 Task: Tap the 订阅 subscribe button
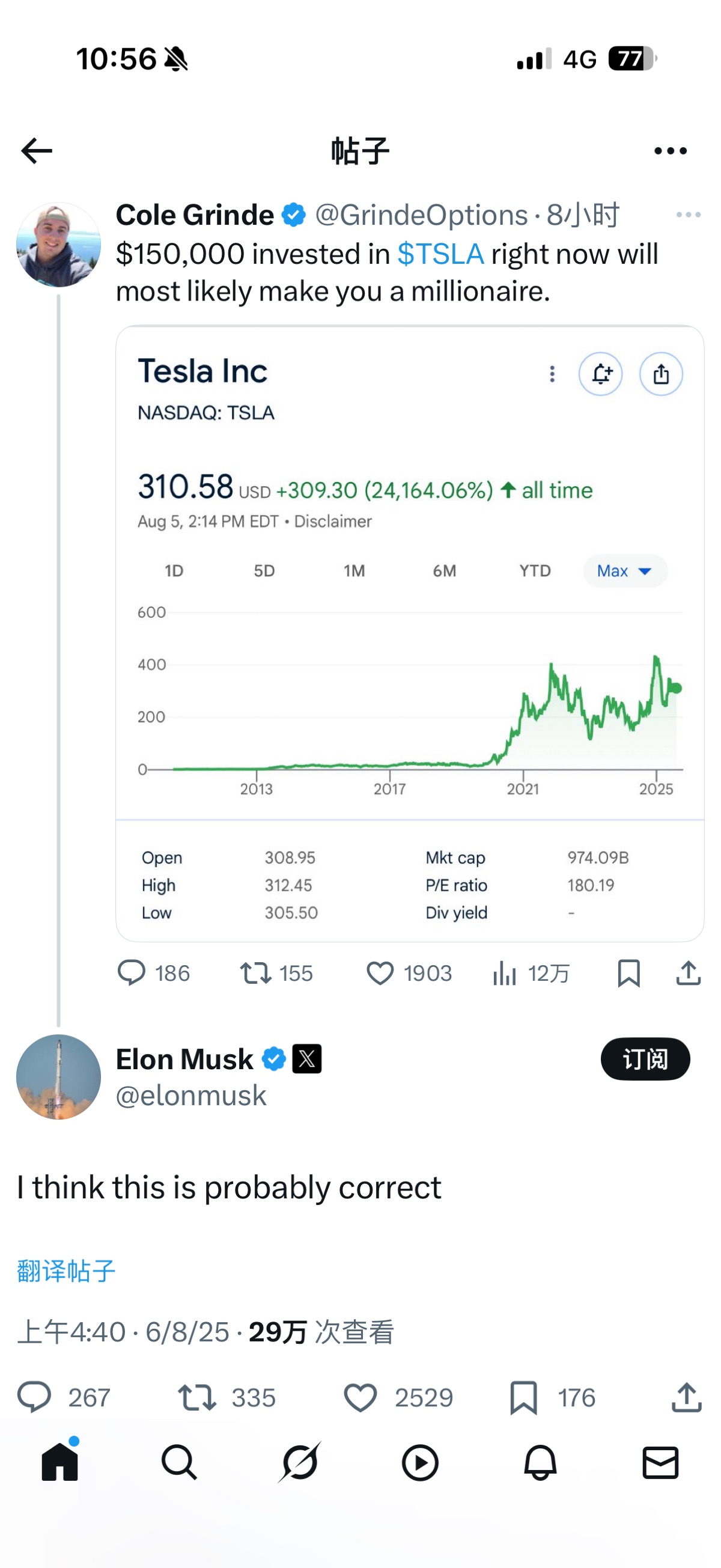(645, 1059)
